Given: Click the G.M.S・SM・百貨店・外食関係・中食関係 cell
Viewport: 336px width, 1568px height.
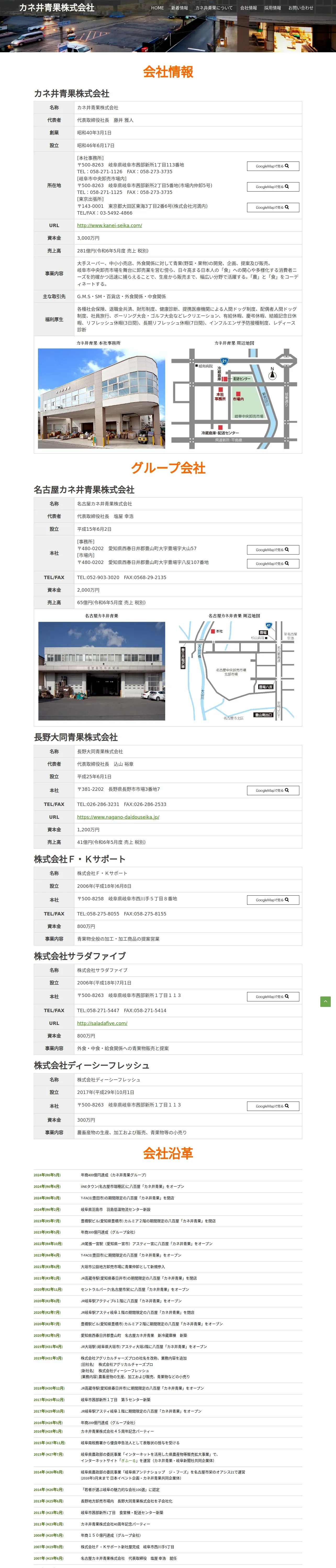Looking at the screenshot, I should [x=188, y=296].
